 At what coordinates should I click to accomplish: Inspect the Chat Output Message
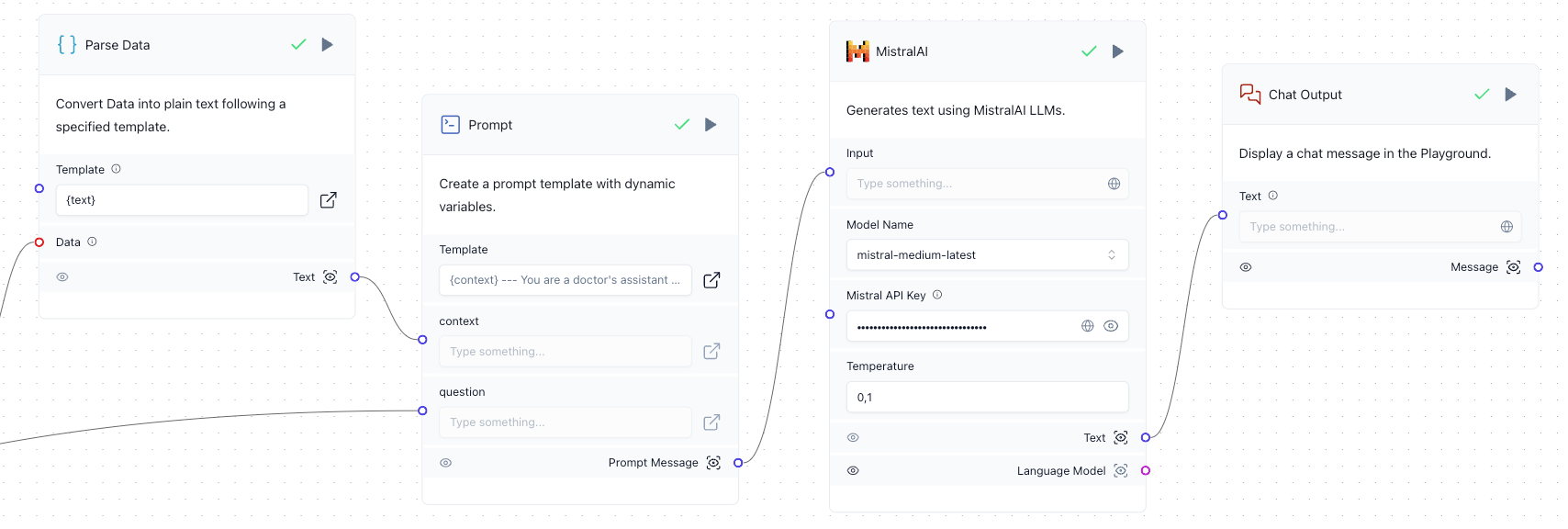pos(1514,266)
